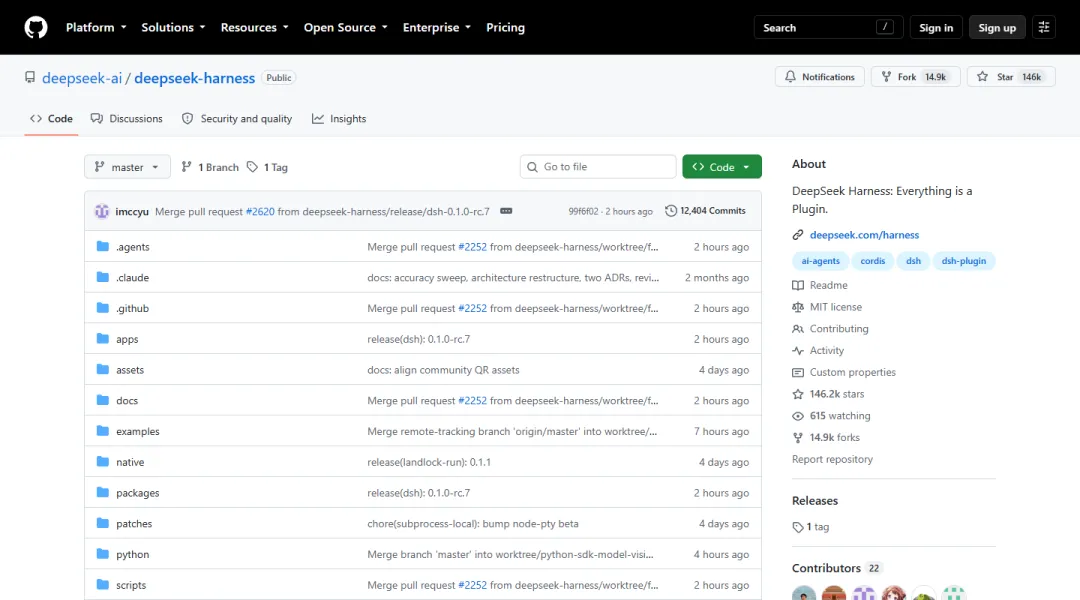Click the folder icon next to native

pos(103,462)
